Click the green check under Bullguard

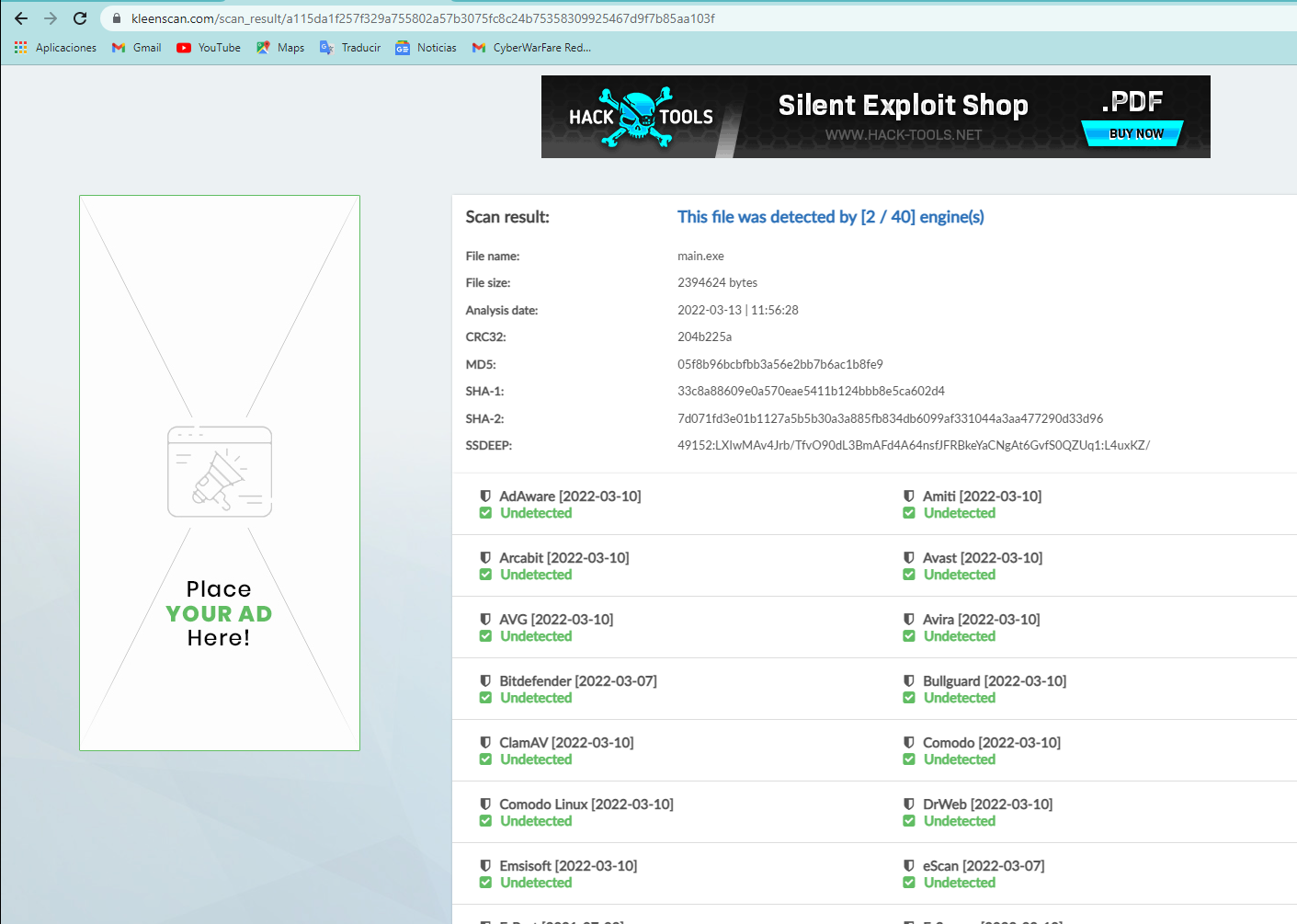(909, 698)
